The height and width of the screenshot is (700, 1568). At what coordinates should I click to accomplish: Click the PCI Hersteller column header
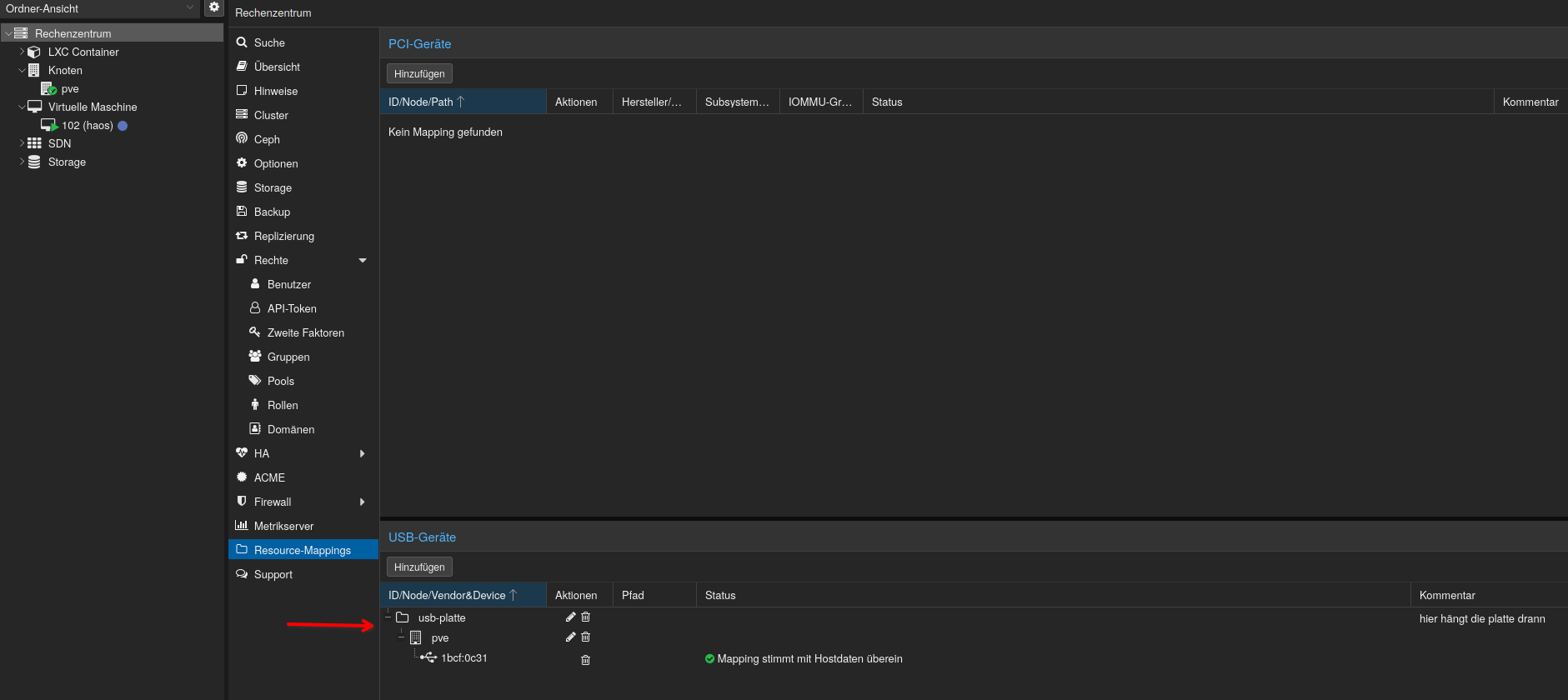(654, 102)
